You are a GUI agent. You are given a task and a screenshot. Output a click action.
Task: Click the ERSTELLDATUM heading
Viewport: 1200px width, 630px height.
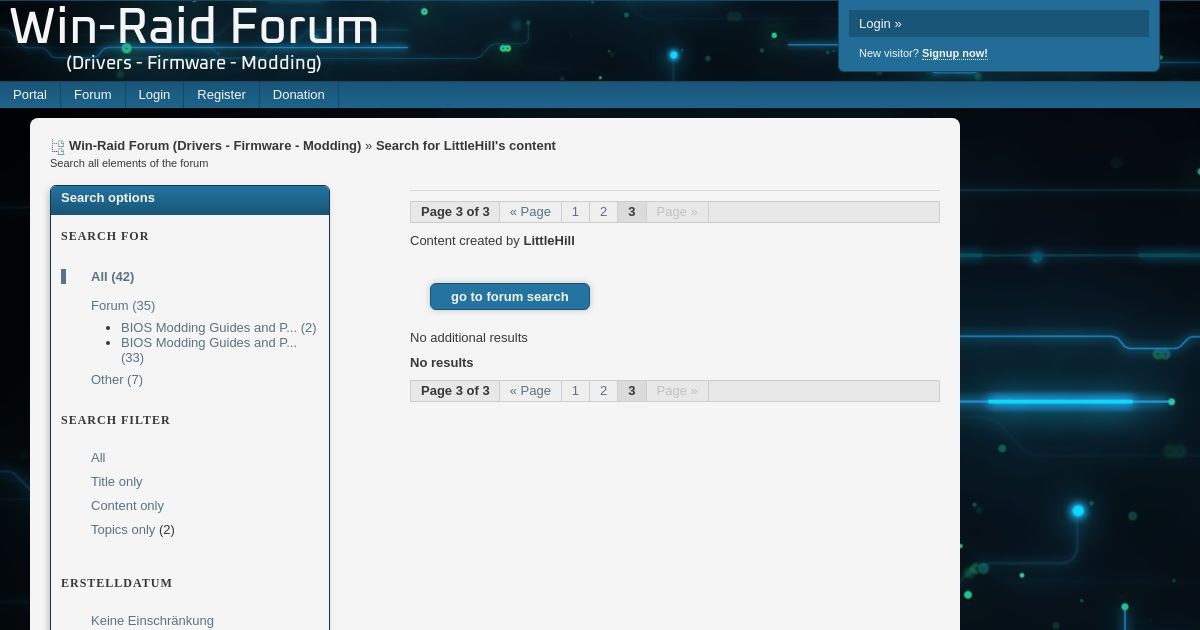117,583
